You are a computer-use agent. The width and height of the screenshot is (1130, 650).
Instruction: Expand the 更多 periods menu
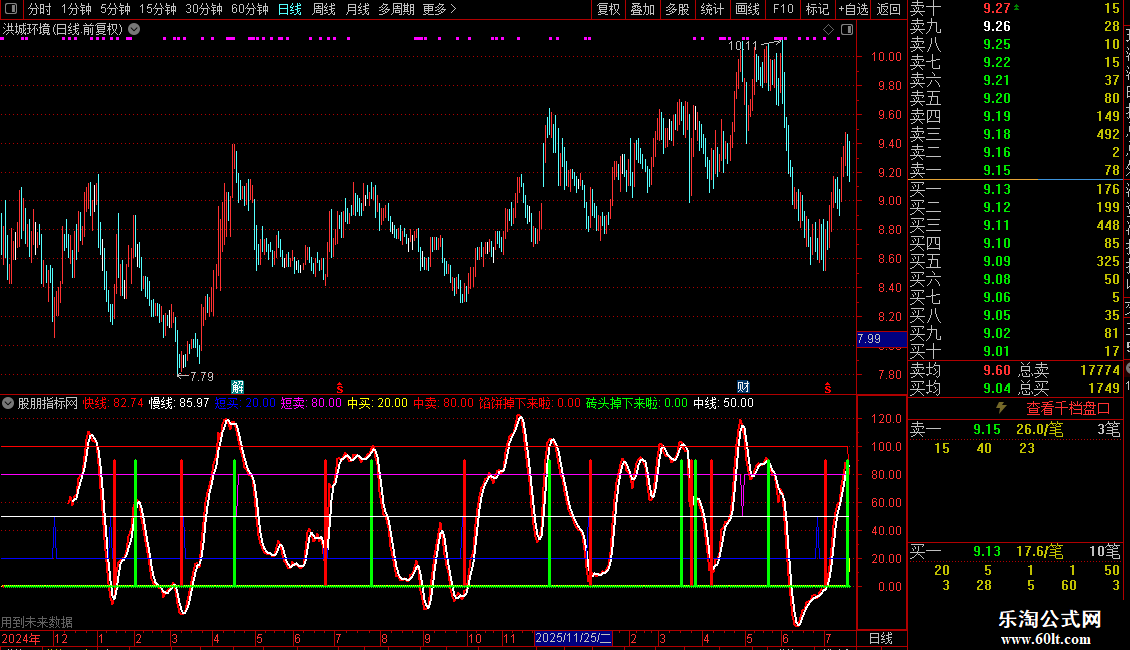pyautogui.click(x=439, y=9)
